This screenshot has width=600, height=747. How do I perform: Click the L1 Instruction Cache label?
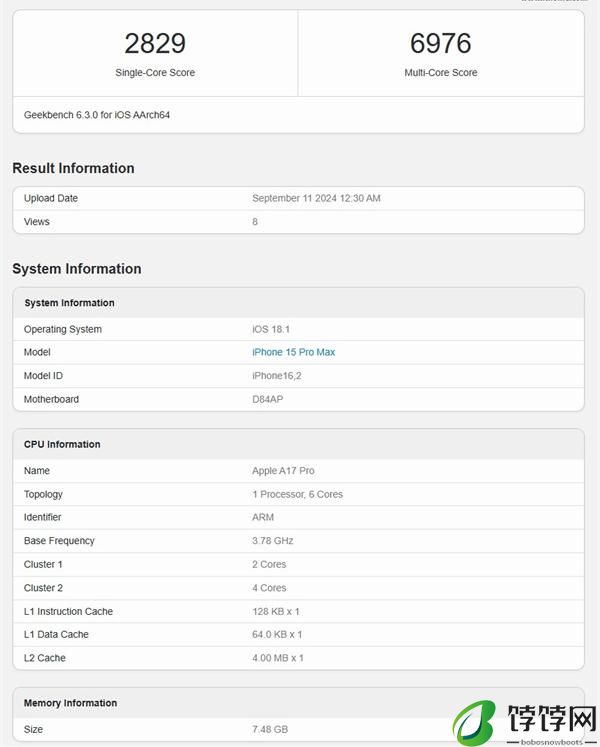[x=68, y=611]
